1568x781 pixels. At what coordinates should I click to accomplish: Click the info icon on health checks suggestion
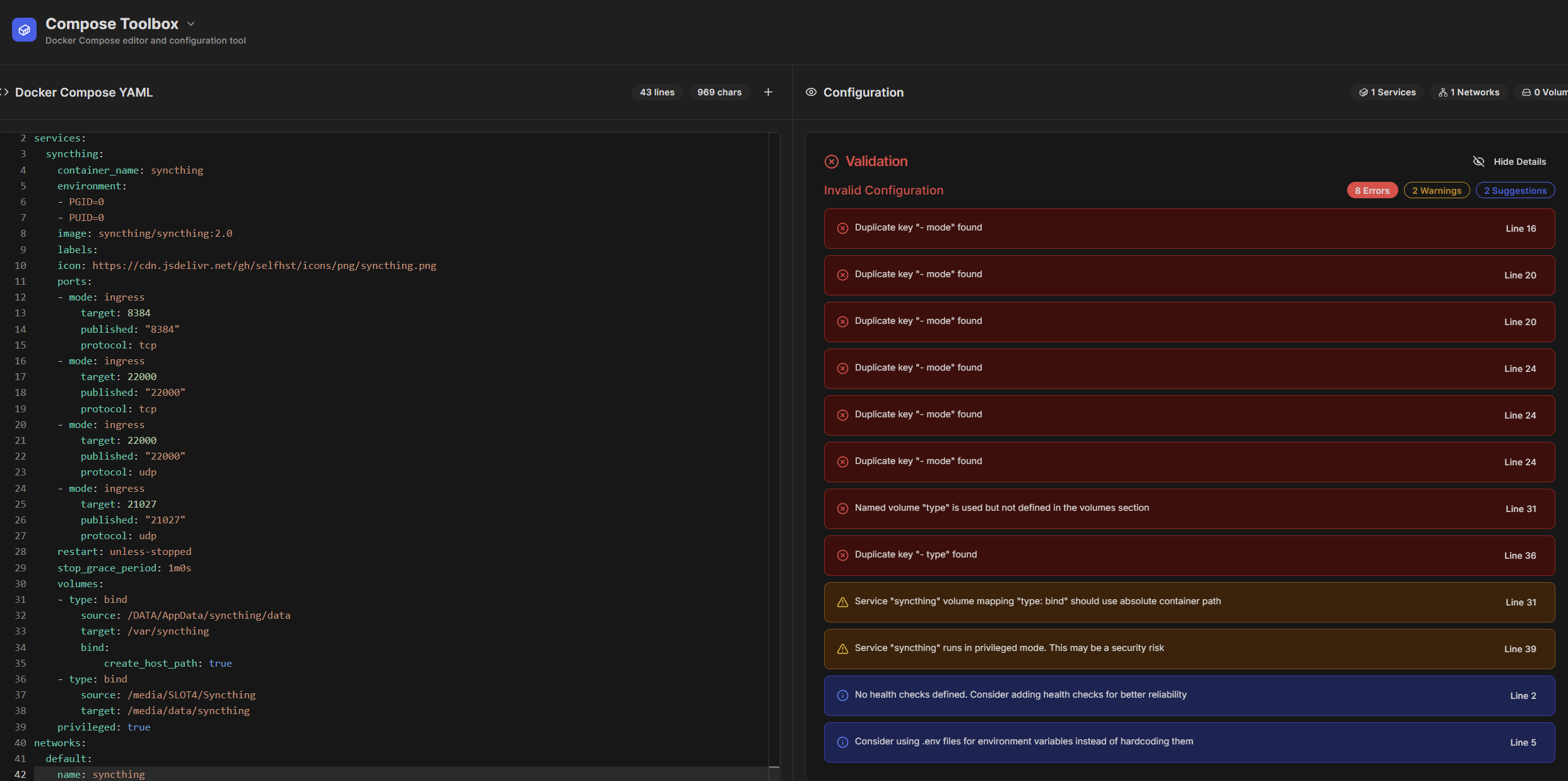click(x=842, y=696)
